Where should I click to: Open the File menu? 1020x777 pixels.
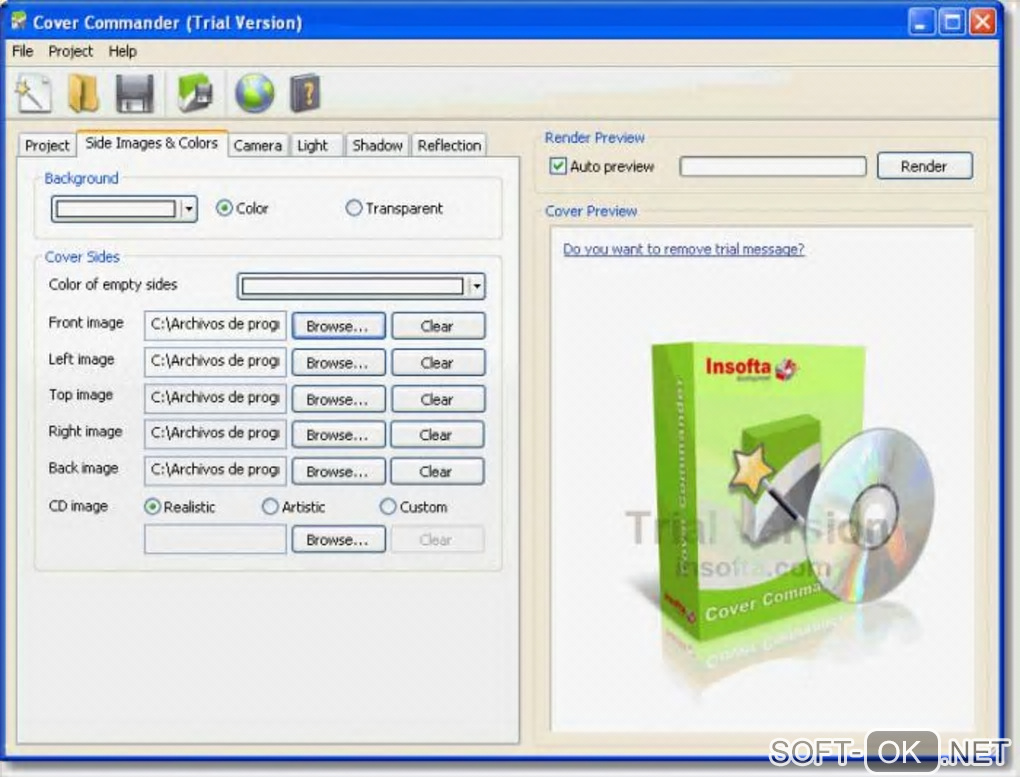23,51
